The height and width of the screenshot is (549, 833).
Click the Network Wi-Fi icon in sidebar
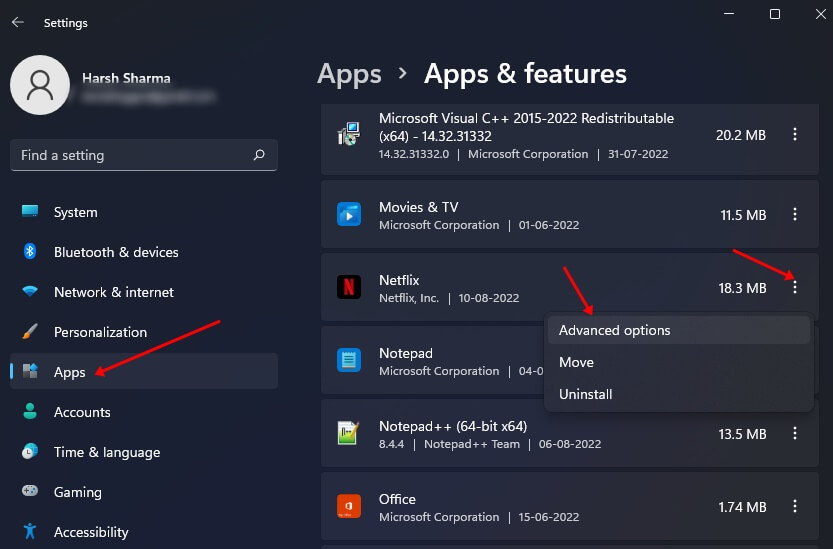click(30, 291)
